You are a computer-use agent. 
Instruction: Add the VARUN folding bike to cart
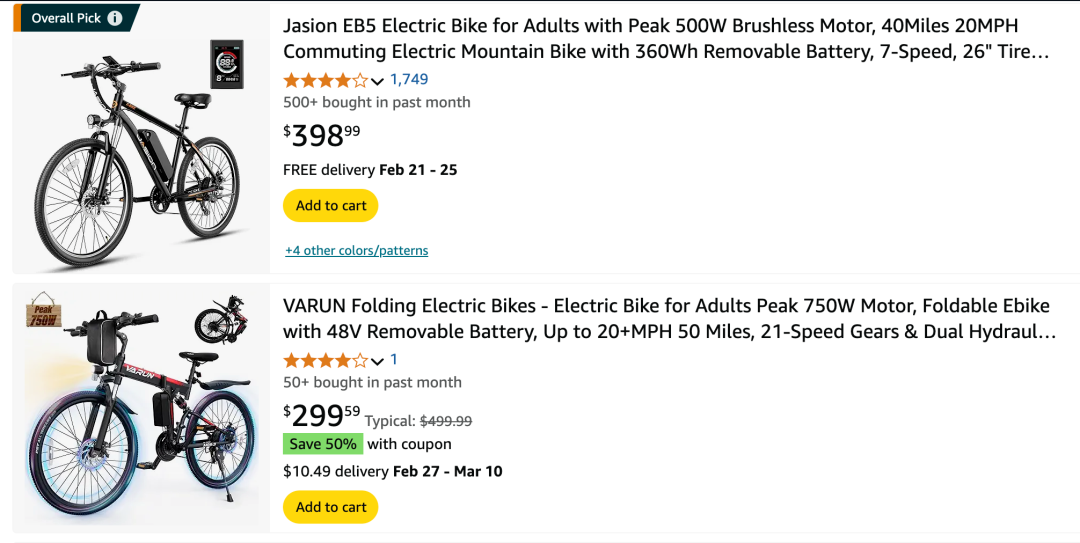pyautogui.click(x=331, y=507)
